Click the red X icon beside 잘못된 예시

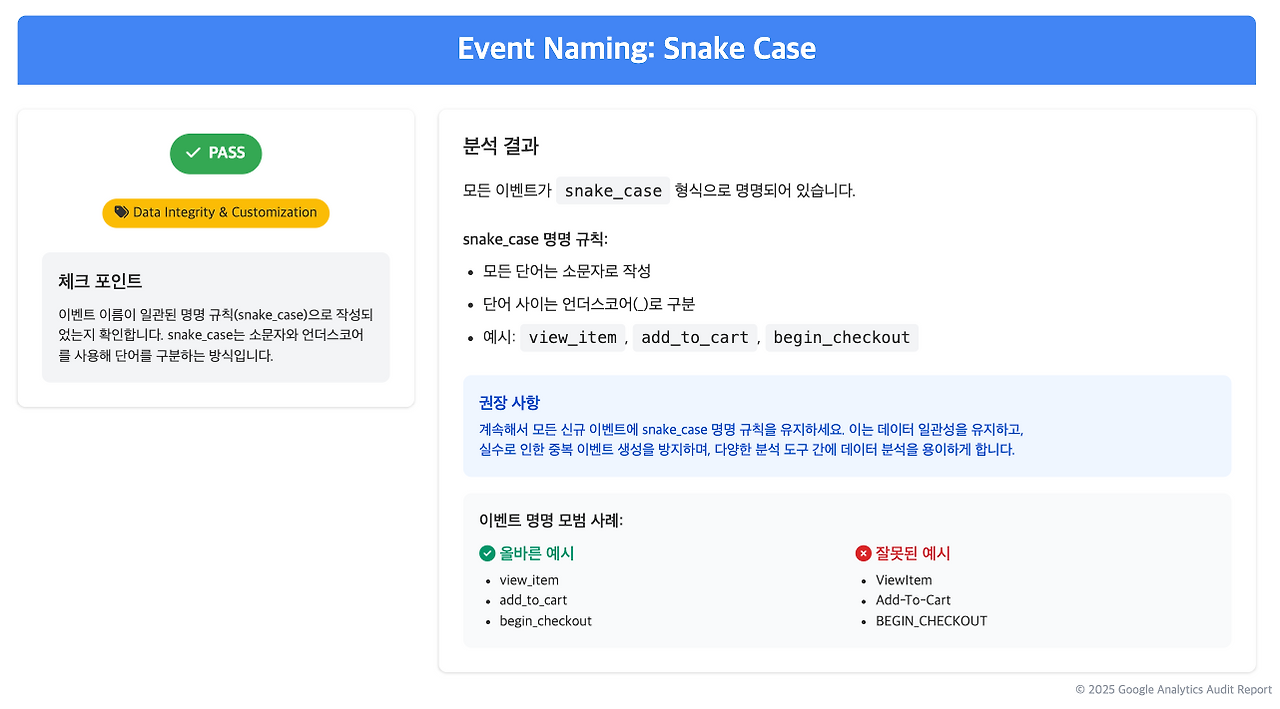pos(863,553)
